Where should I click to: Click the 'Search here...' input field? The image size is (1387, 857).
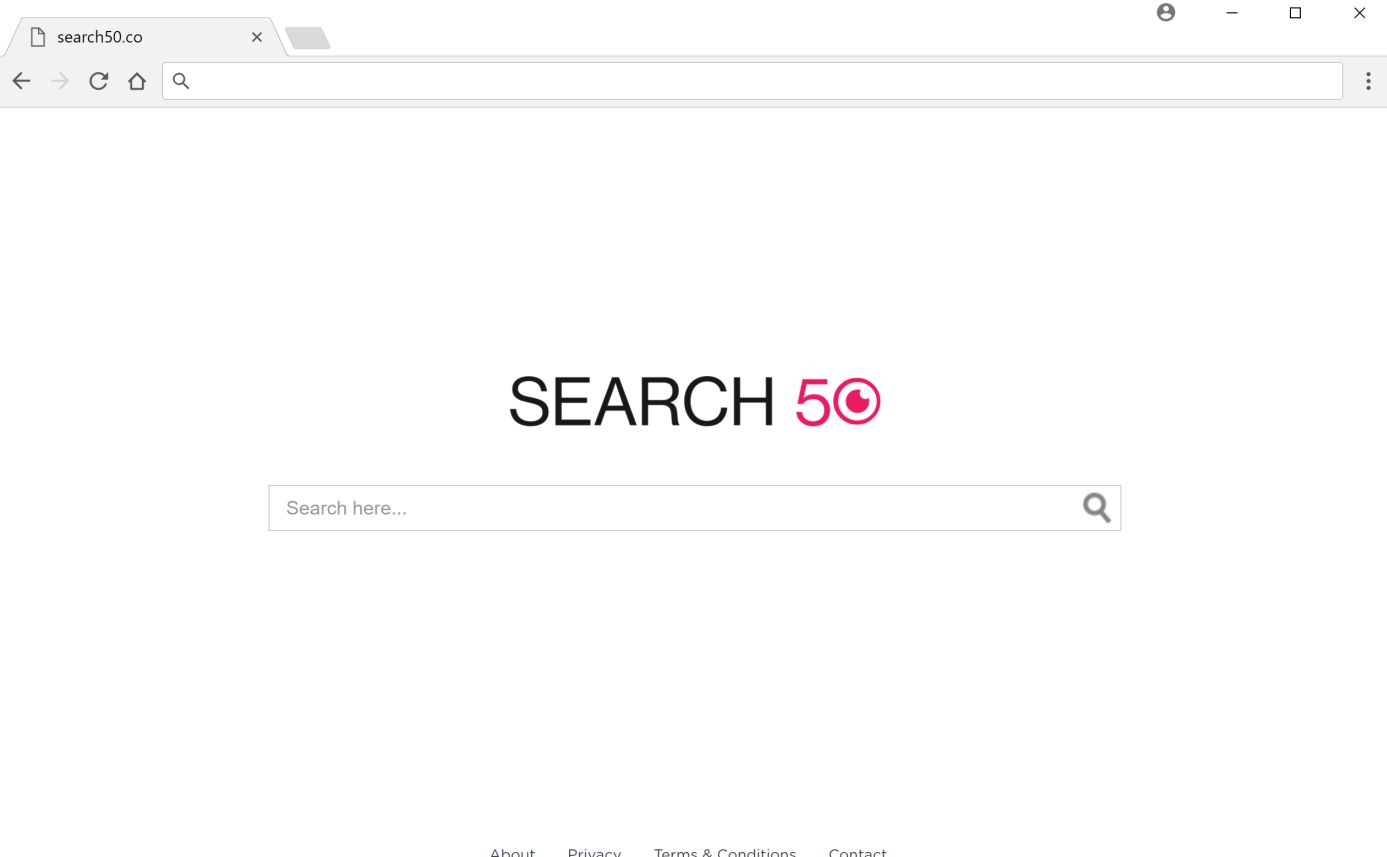click(x=676, y=508)
